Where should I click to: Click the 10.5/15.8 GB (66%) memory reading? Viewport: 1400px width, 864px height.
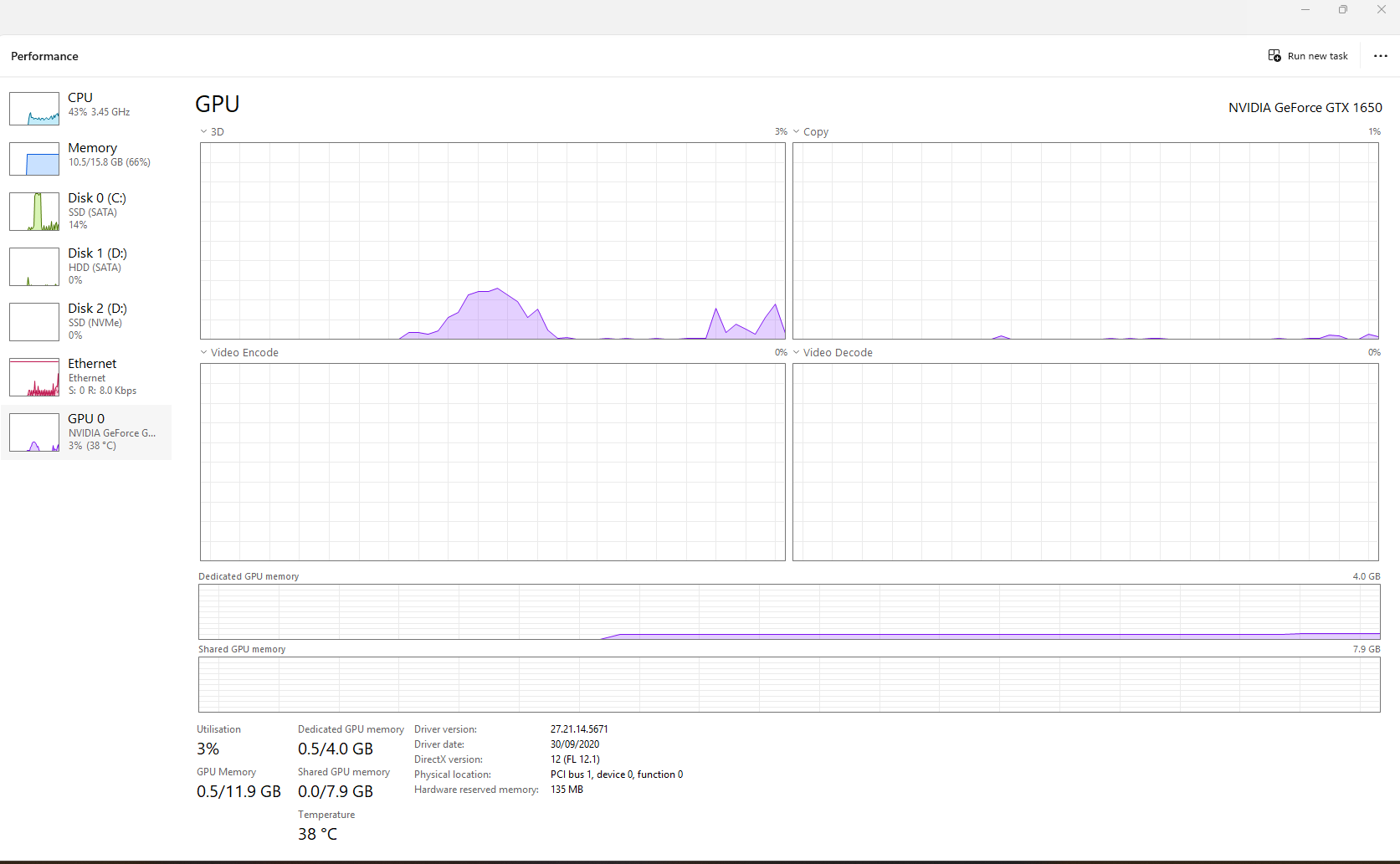tap(110, 162)
